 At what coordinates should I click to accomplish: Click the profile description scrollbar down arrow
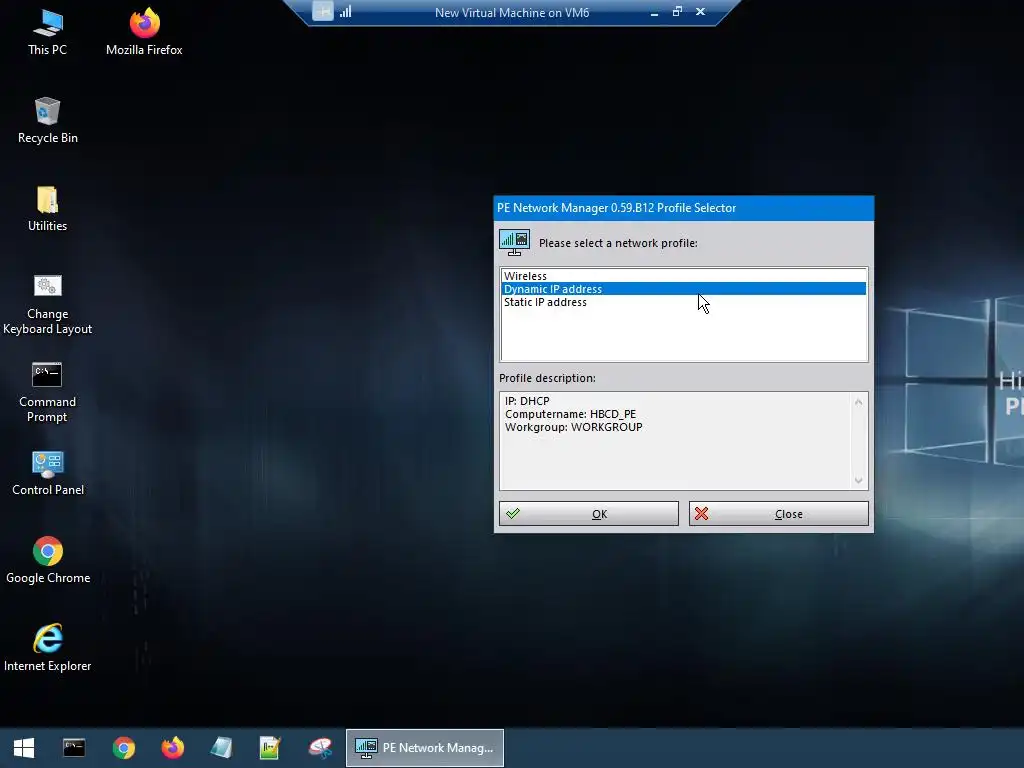tap(859, 481)
